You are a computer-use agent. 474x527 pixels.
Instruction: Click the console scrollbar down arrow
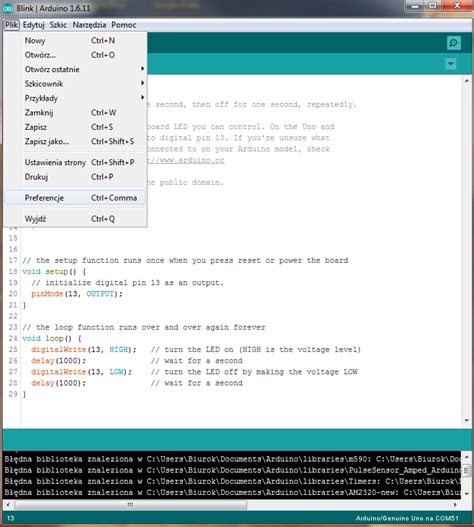[x=467, y=493]
